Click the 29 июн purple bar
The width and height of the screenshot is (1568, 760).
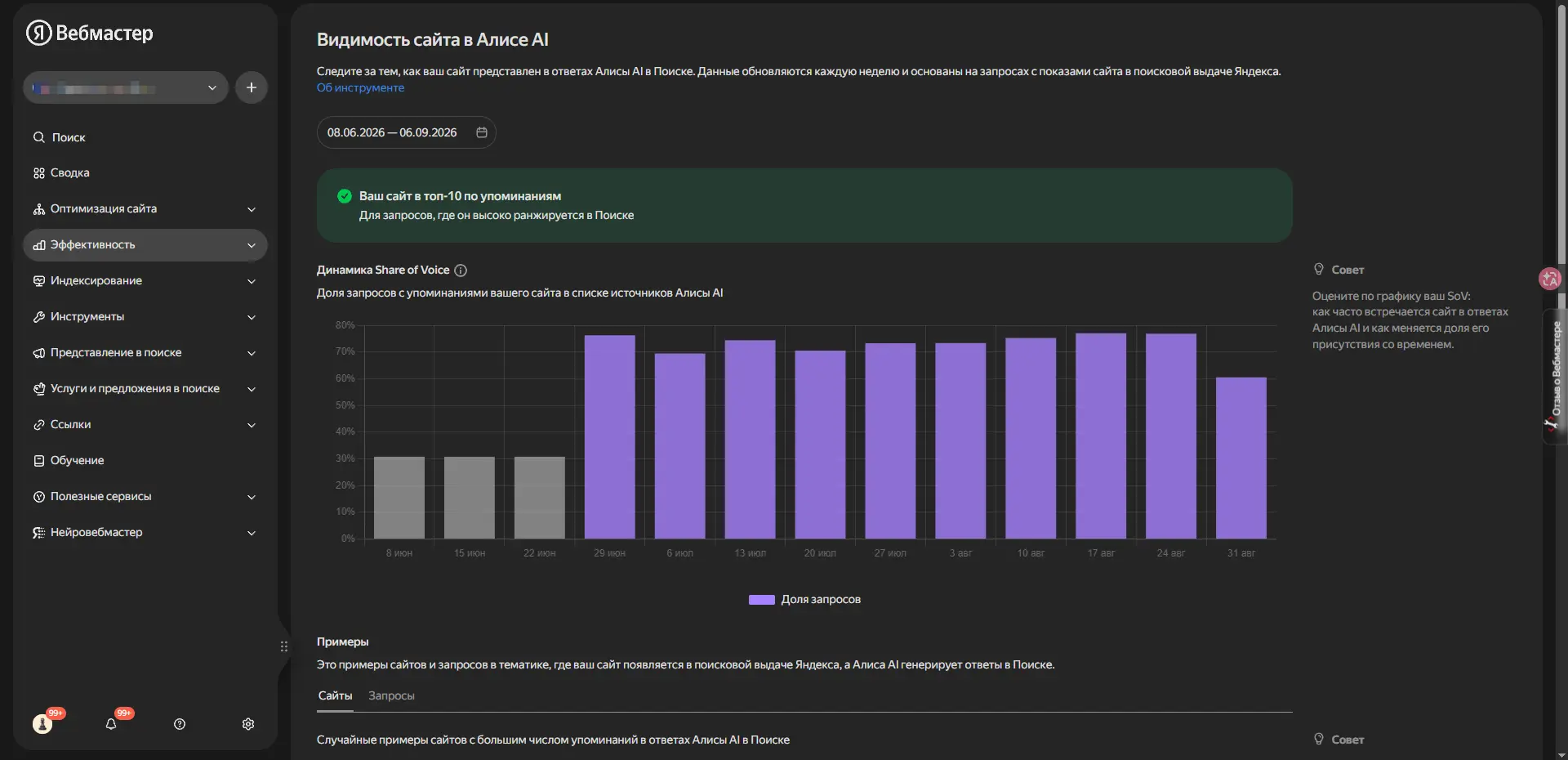click(x=610, y=437)
